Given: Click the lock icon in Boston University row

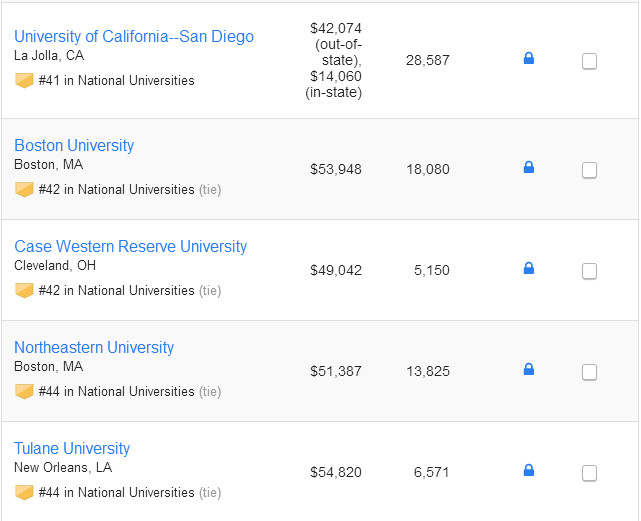Looking at the screenshot, I should (529, 168).
